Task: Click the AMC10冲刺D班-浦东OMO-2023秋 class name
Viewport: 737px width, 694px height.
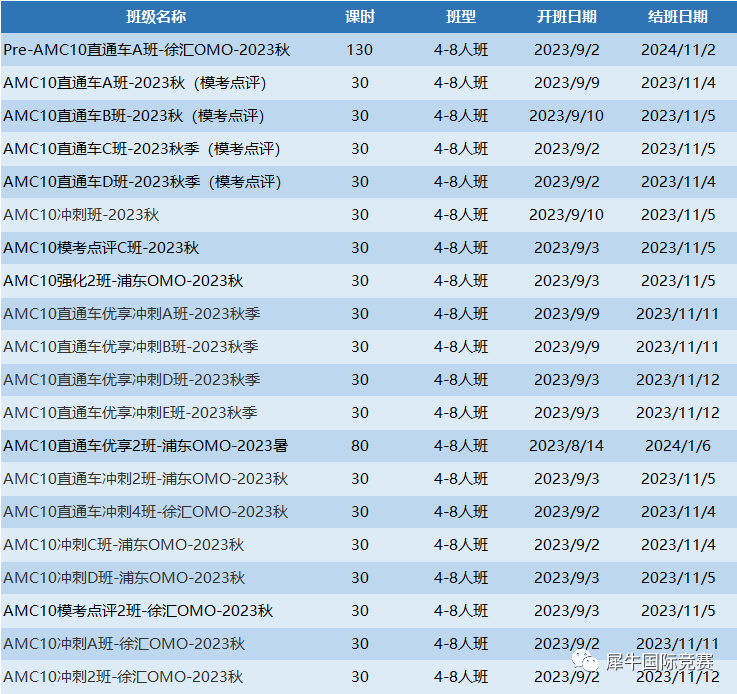Action: point(124,578)
